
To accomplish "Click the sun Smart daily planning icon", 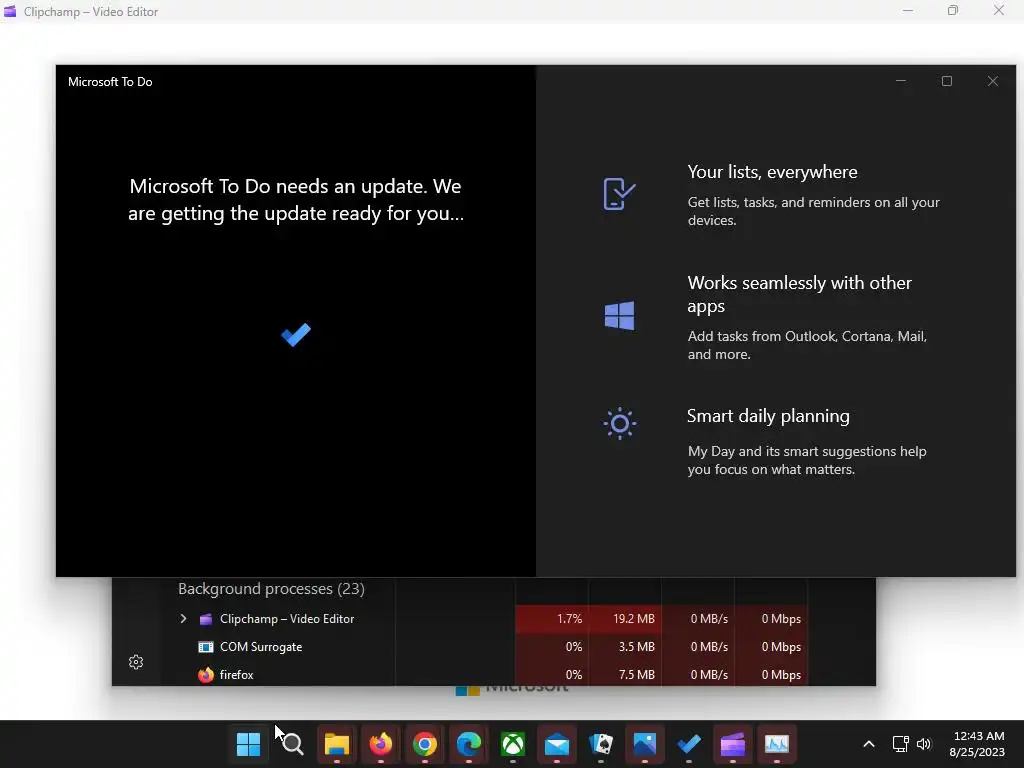I will coord(619,424).
